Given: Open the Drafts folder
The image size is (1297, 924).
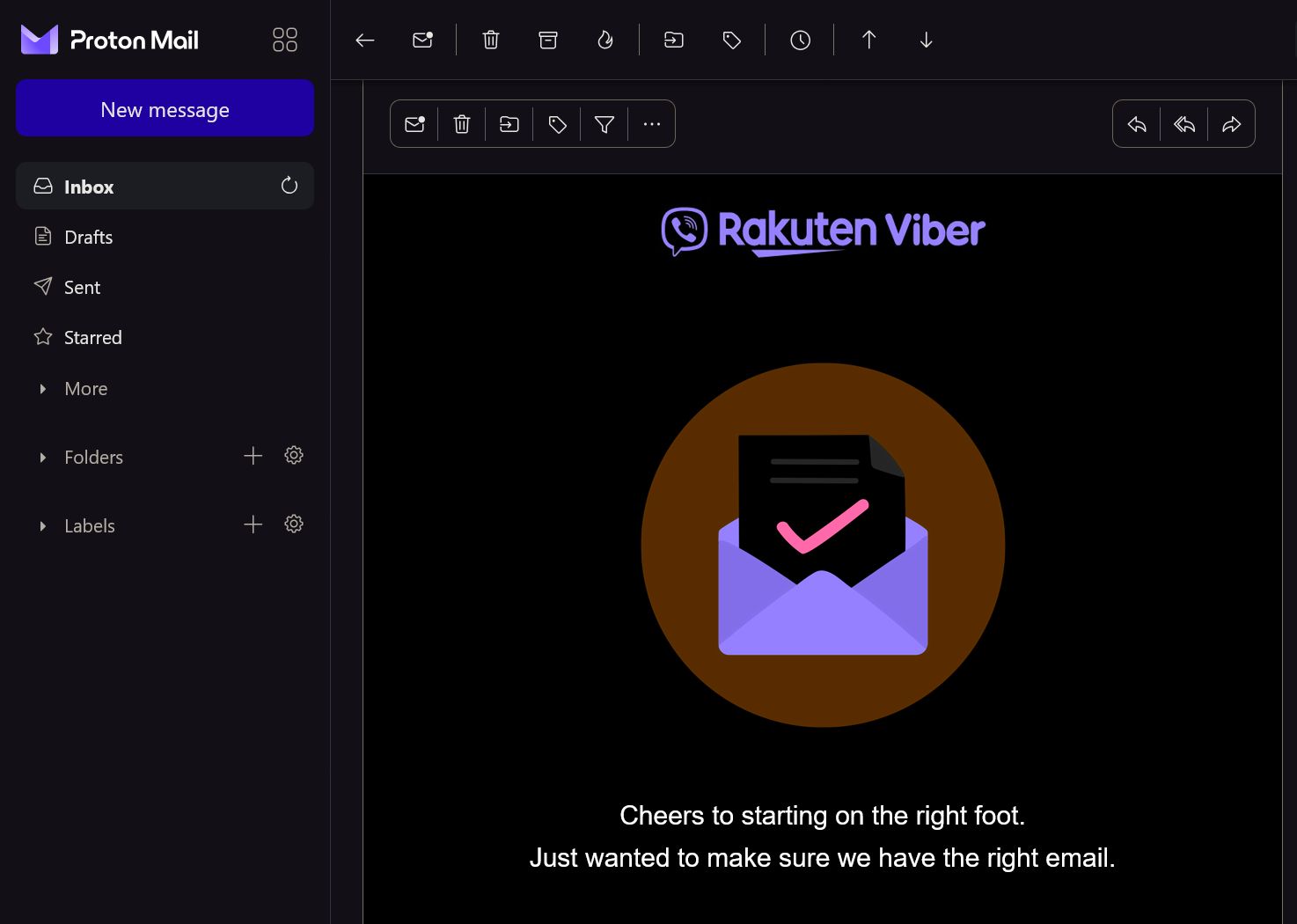Looking at the screenshot, I should pyautogui.click(x=165, y=237).
